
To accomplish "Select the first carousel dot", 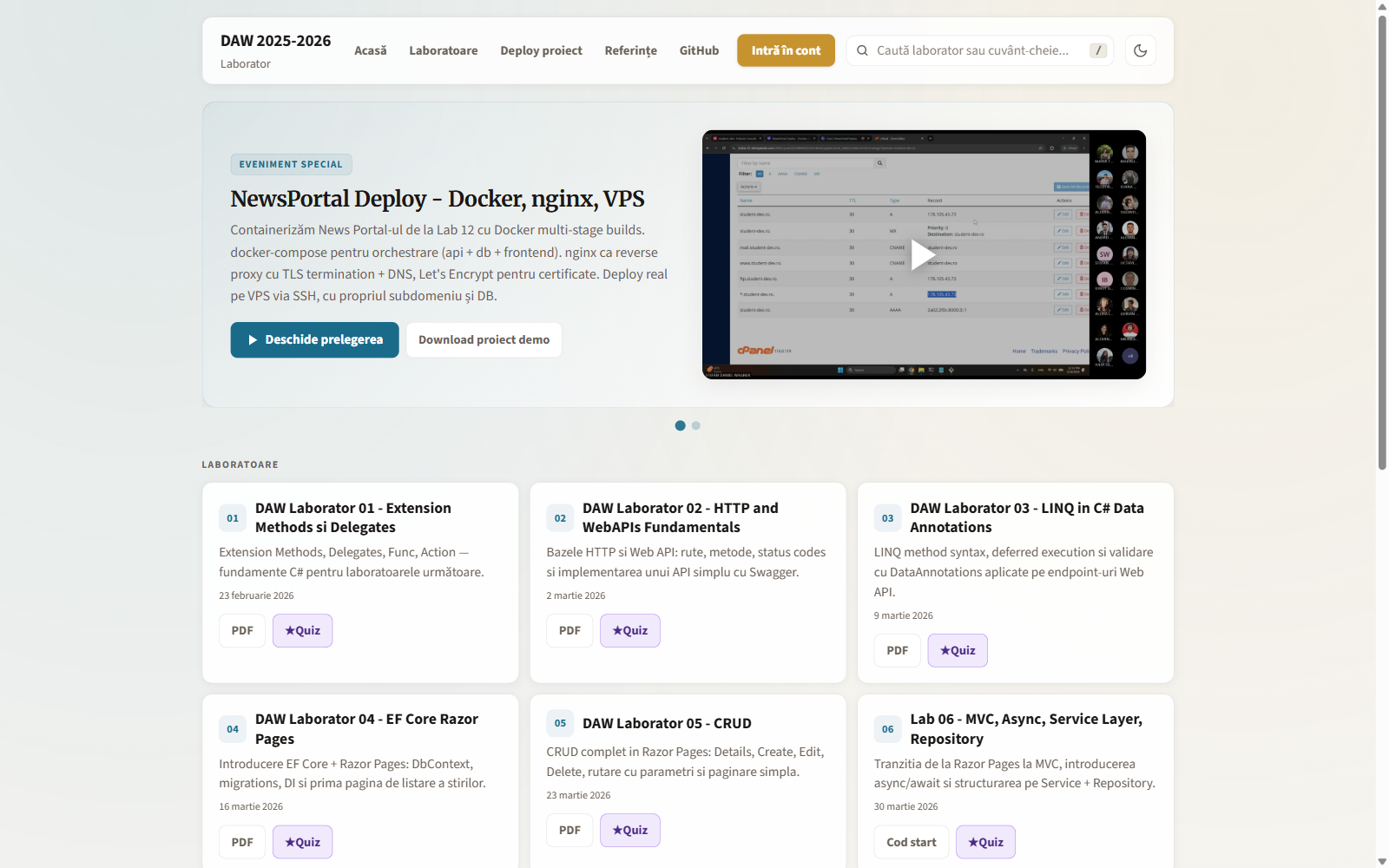I will point(681,425).
